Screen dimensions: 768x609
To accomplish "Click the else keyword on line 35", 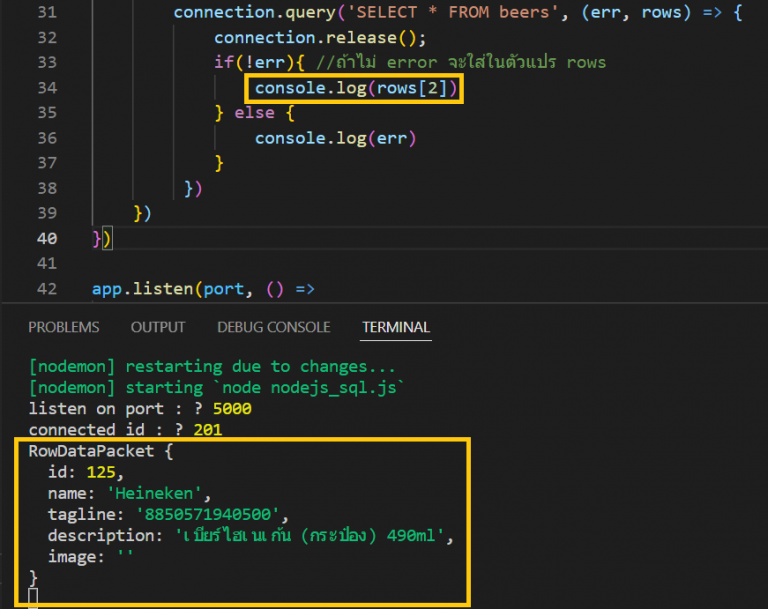I will click(x=254, y=113).
